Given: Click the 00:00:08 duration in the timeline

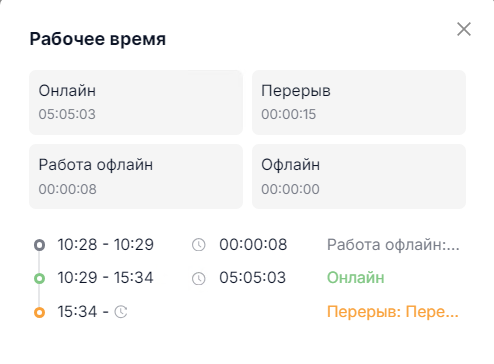Looking at the screenshot, I should point(253,245).
